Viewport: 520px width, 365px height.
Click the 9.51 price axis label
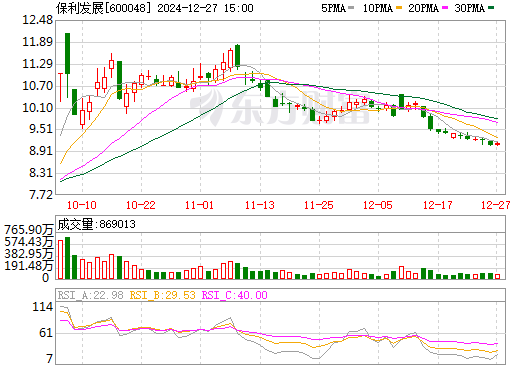point(40,129)
